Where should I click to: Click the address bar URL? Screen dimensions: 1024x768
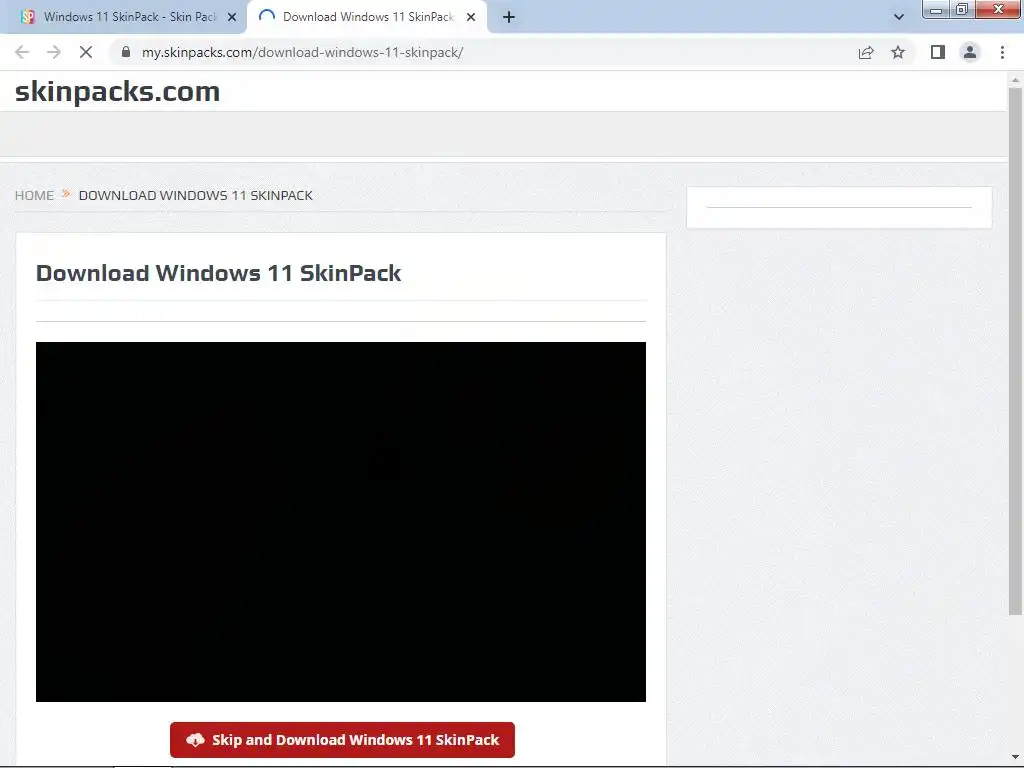pyautogui.click(x=302, y=52)
